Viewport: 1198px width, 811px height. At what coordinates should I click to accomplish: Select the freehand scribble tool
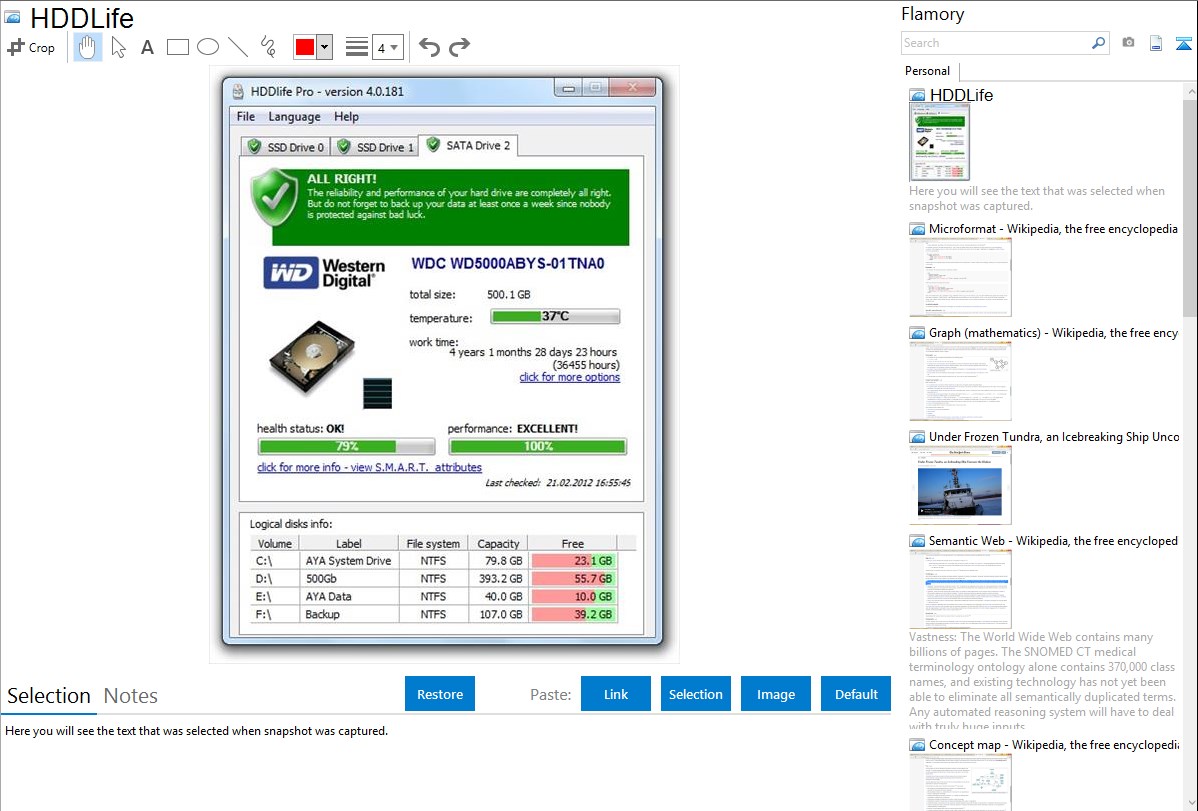pos(268,47)
